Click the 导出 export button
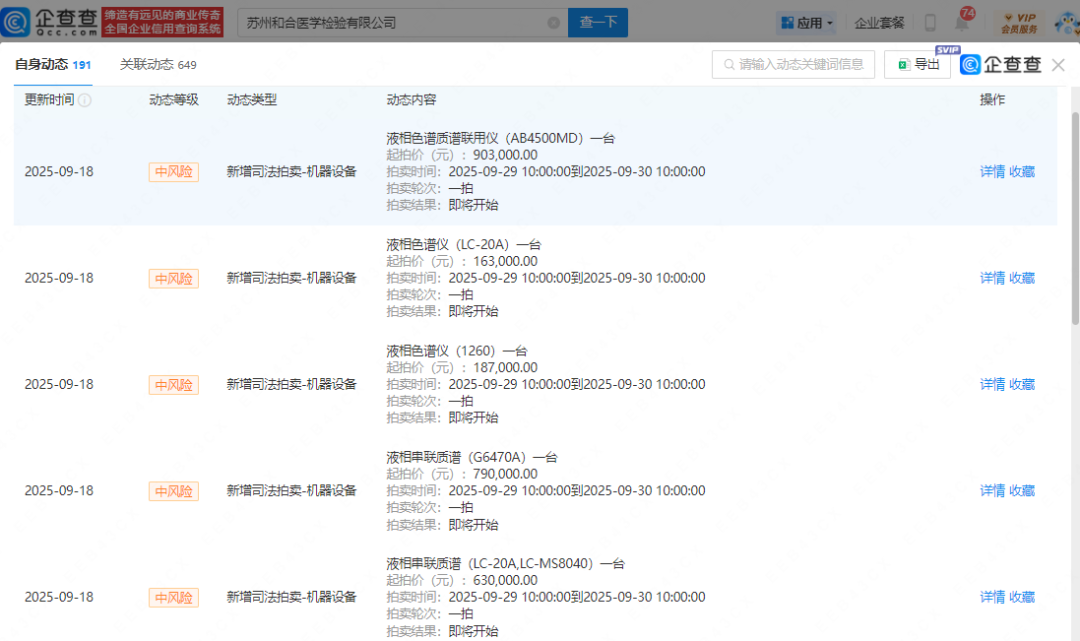Image resolution: width=1080 pixels, height=641 pixels. pos(917,64)
